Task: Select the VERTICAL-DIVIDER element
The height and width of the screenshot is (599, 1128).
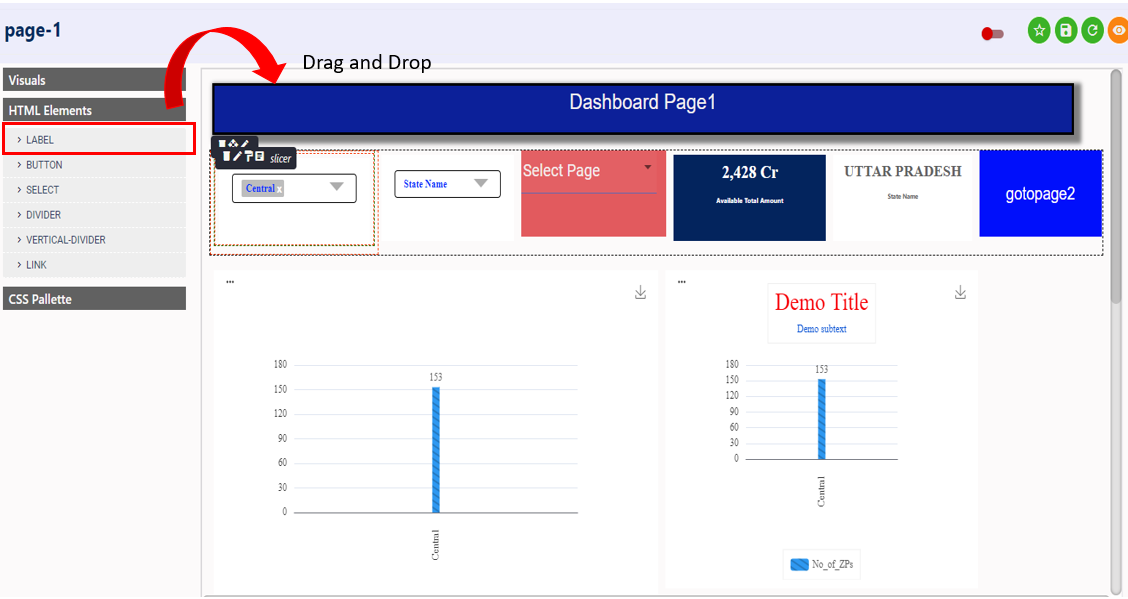Action: pyautogui.click(x=94, y=239)
